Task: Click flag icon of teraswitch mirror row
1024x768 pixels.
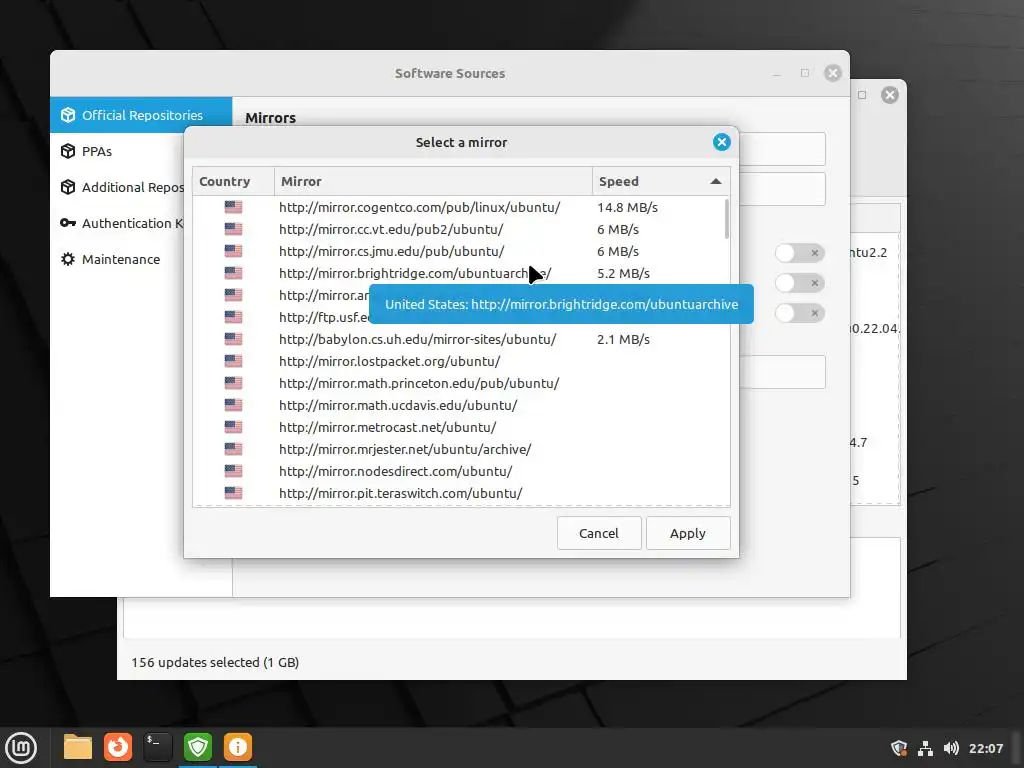Action: [x=233, y=493]
